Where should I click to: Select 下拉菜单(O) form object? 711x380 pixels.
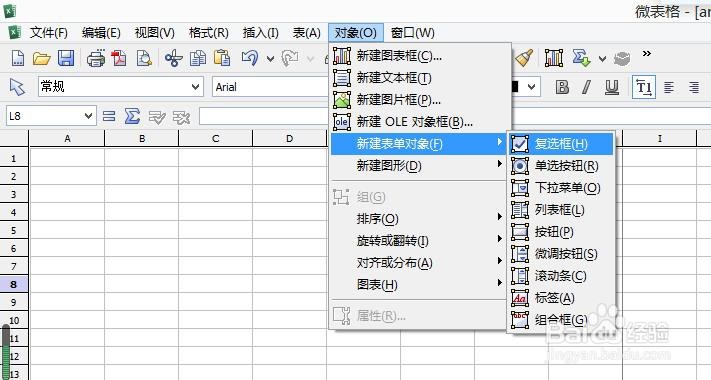561,188
